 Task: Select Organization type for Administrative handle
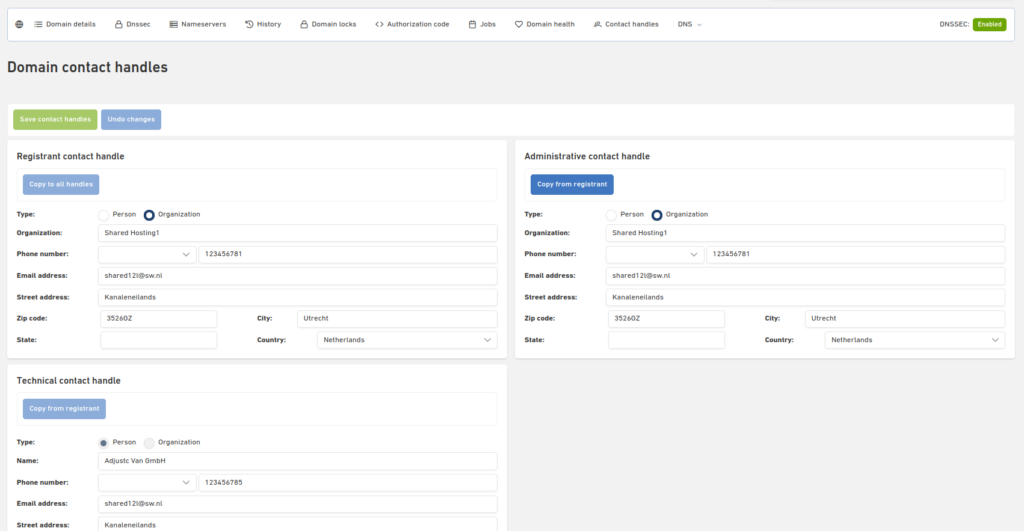657,215
